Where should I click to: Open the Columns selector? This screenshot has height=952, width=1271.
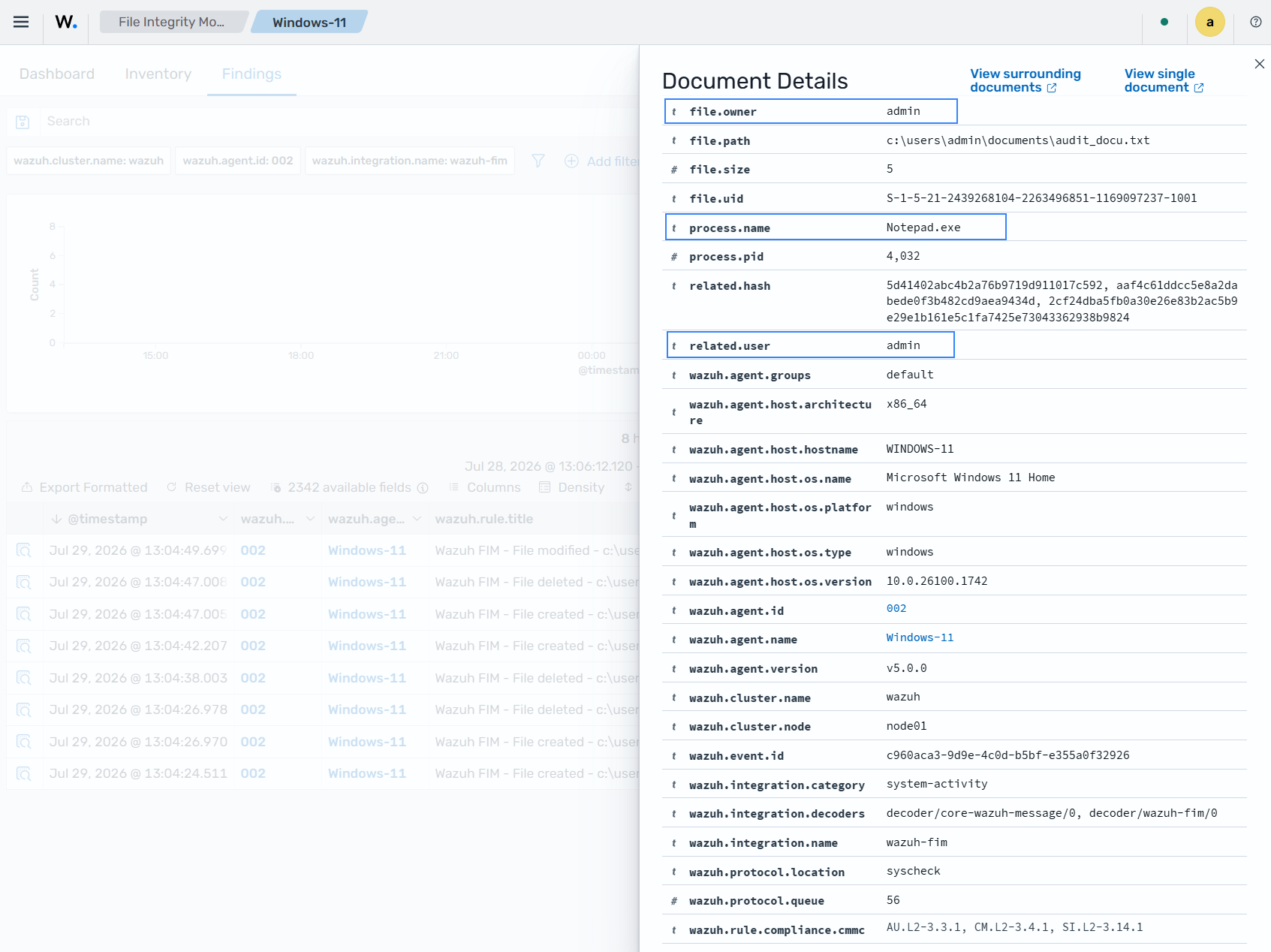[x=484, y=487]
